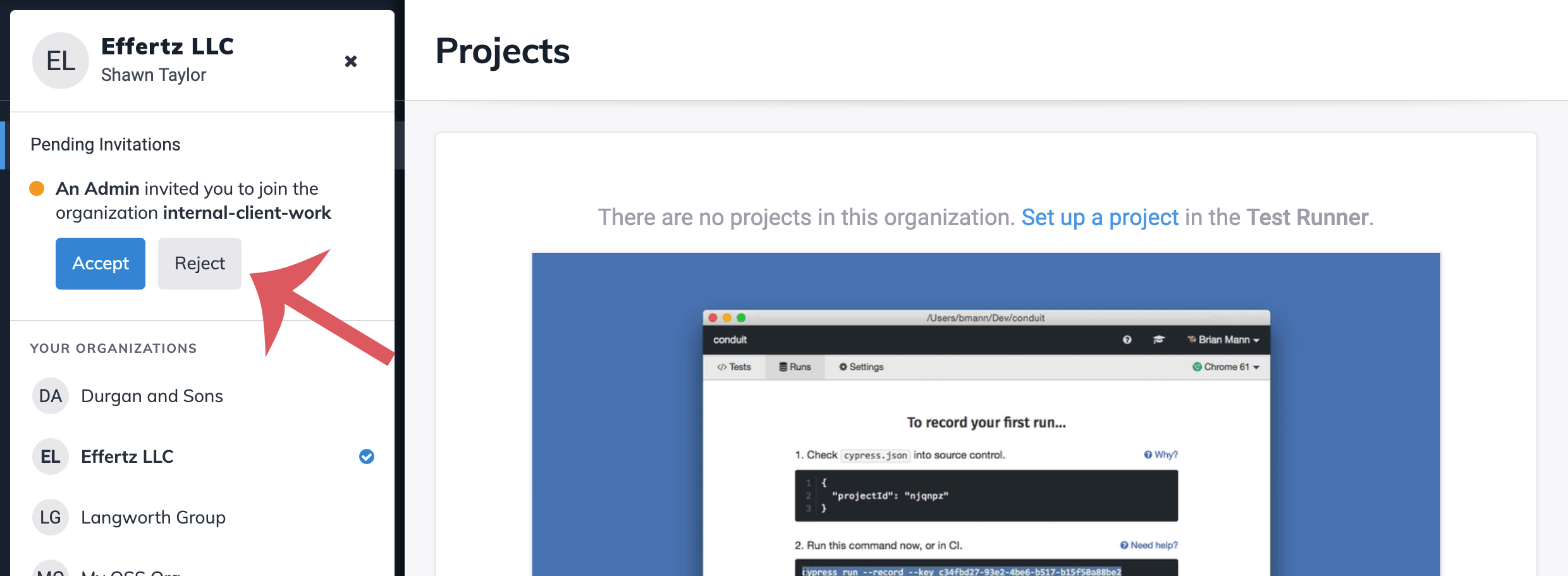Click the database icon on the Runs tab
1568x576 pixels.
pyautogui.click(x=783, y=367)
